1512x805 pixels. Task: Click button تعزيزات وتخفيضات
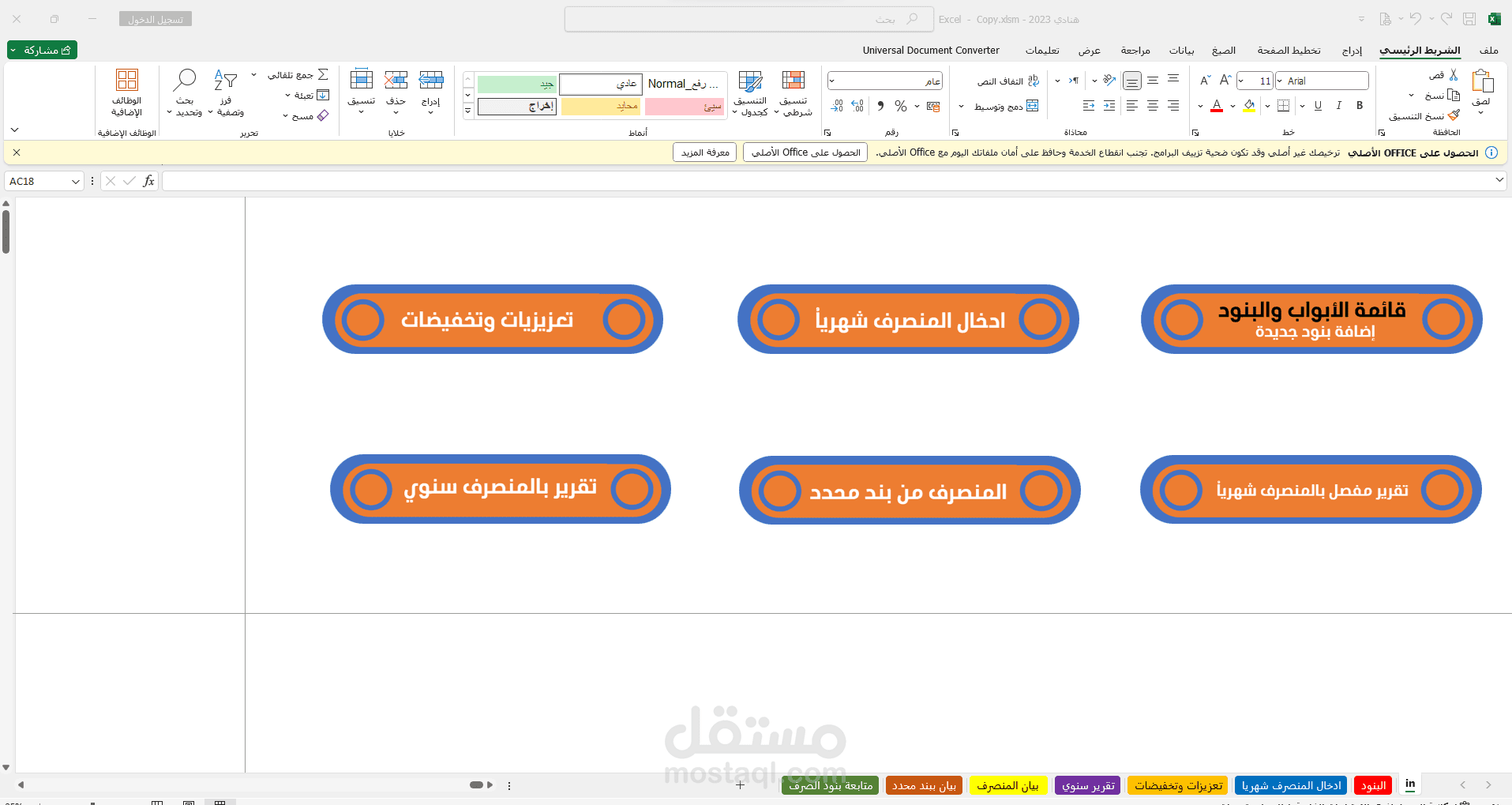pyautogui.click(x=493, y=319)
